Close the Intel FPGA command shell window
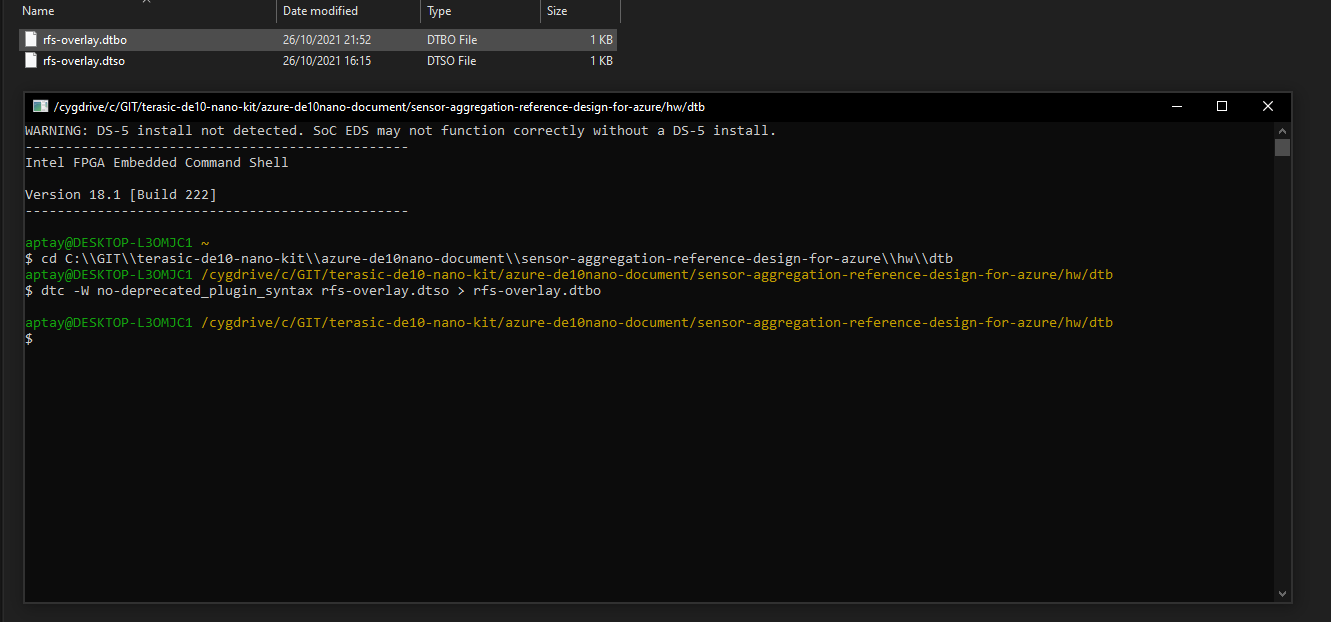Viewport: 1331px width, 622px height. [1267, 106]
